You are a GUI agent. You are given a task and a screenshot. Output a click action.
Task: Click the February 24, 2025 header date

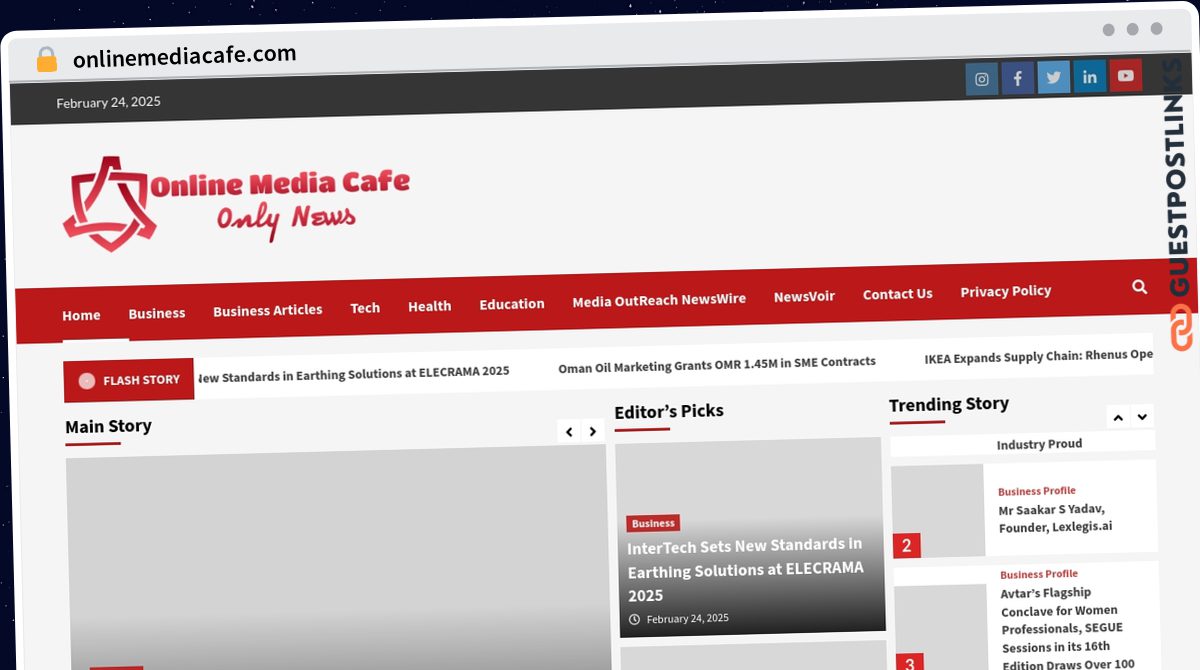coord(108,102)
